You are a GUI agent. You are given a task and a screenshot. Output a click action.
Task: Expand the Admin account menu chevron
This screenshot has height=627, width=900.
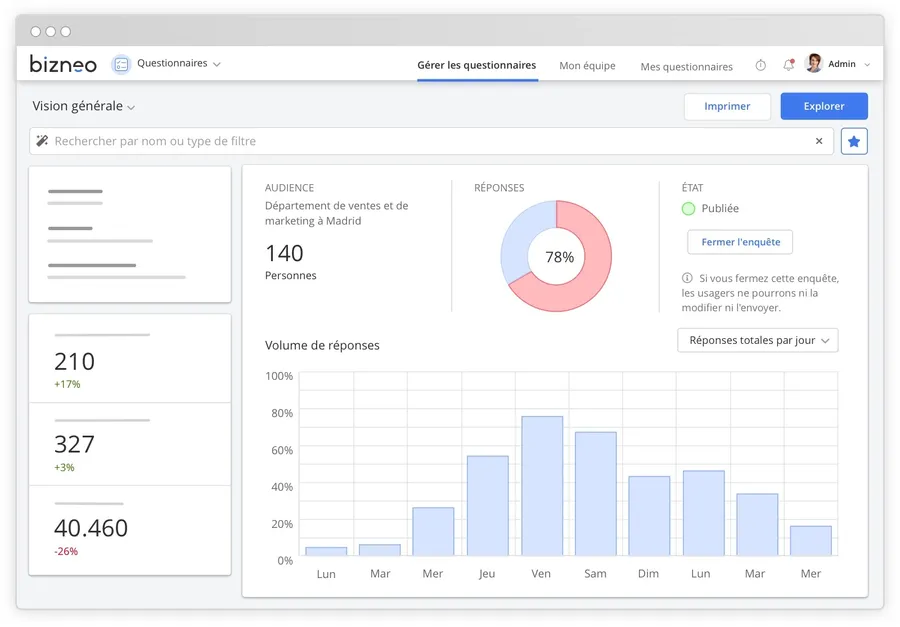[867, 65]
